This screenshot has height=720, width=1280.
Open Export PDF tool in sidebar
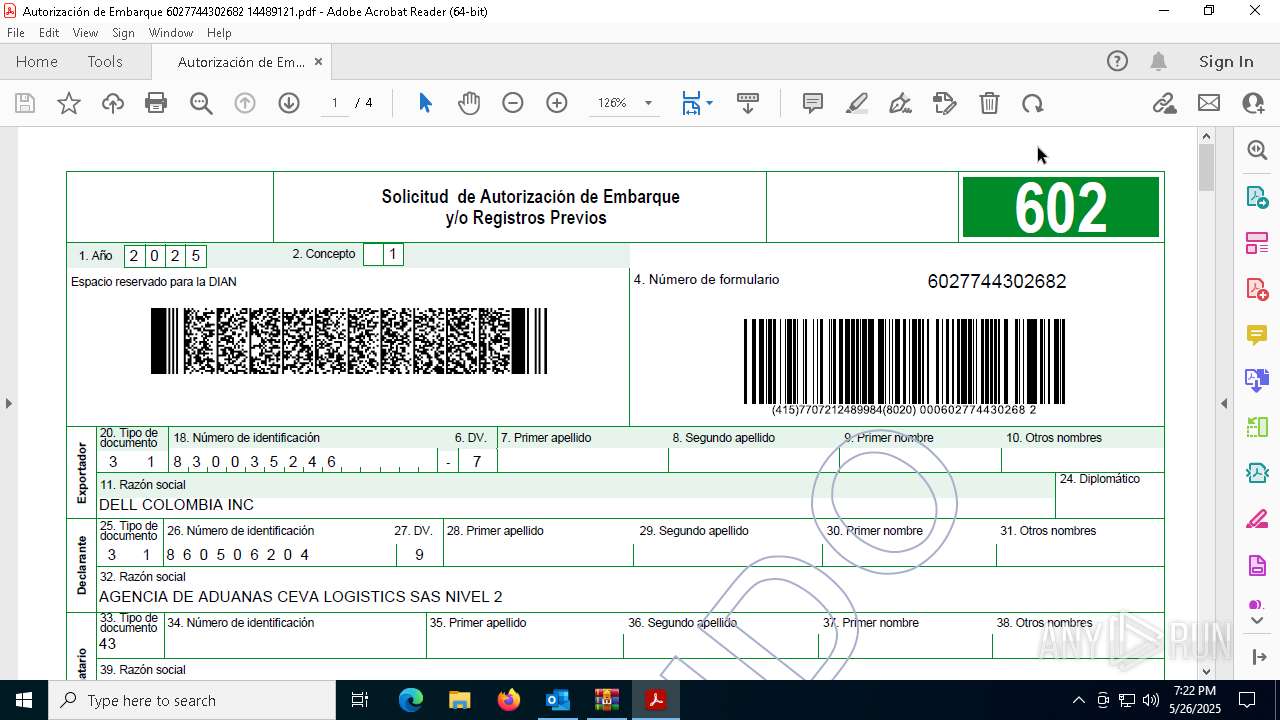click(1257, 196)
